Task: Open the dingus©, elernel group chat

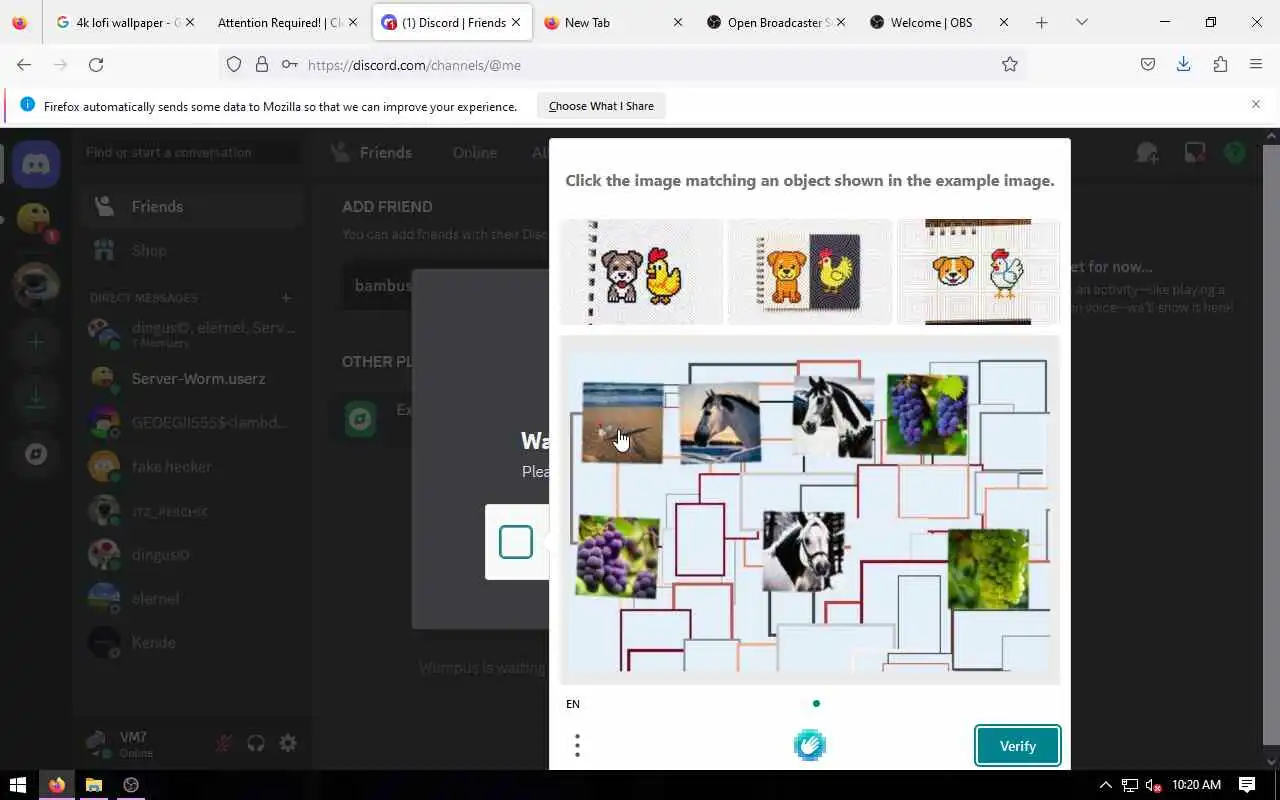Action: [192, 334]
